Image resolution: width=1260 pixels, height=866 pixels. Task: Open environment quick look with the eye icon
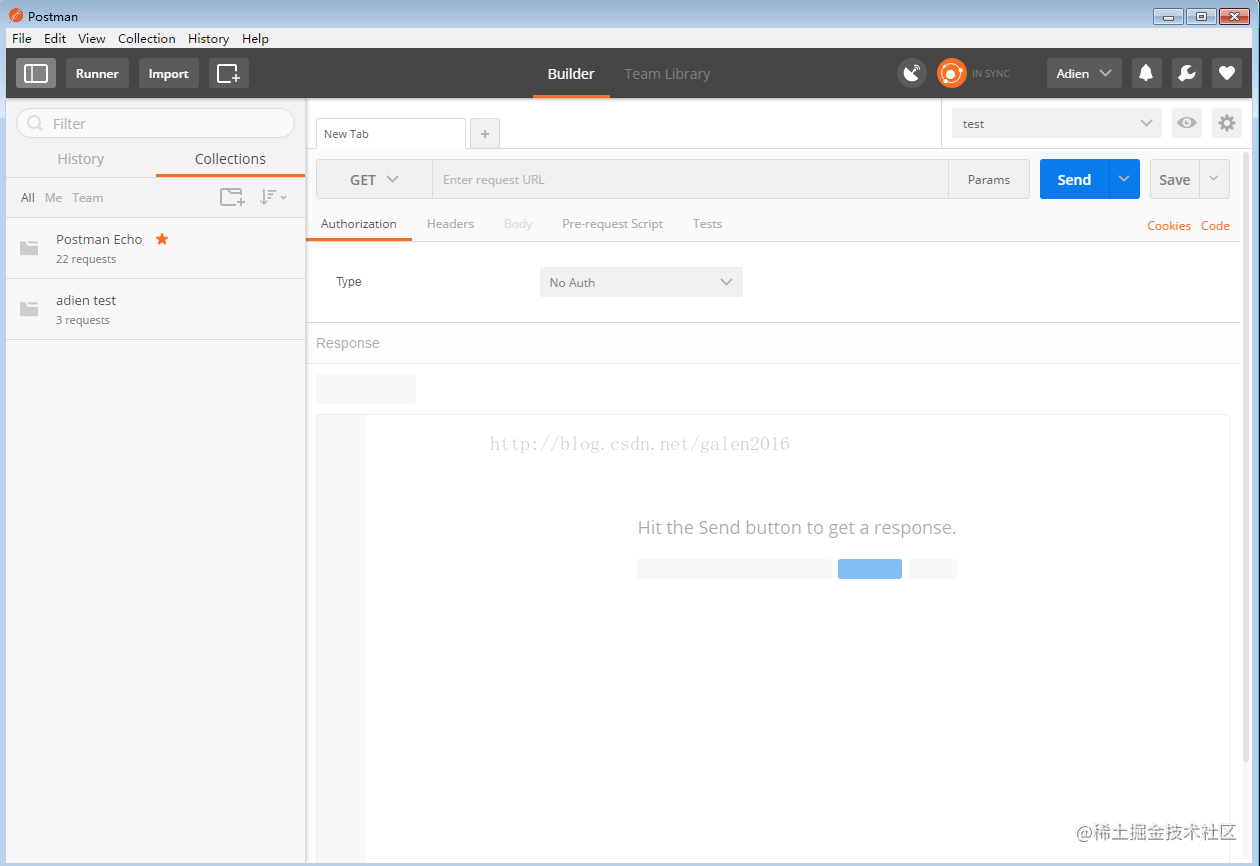(x=1186, y=123)
